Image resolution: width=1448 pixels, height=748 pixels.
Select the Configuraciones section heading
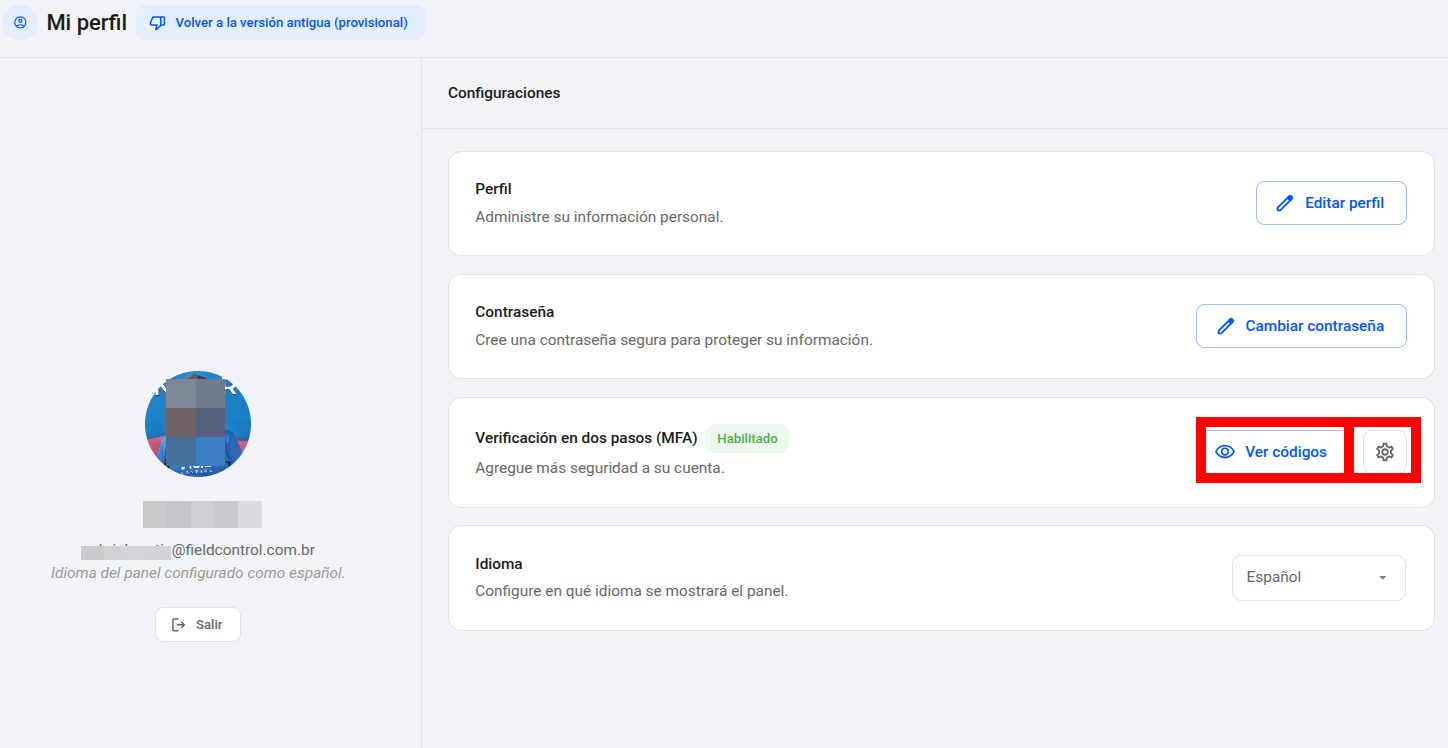(504, 93)
